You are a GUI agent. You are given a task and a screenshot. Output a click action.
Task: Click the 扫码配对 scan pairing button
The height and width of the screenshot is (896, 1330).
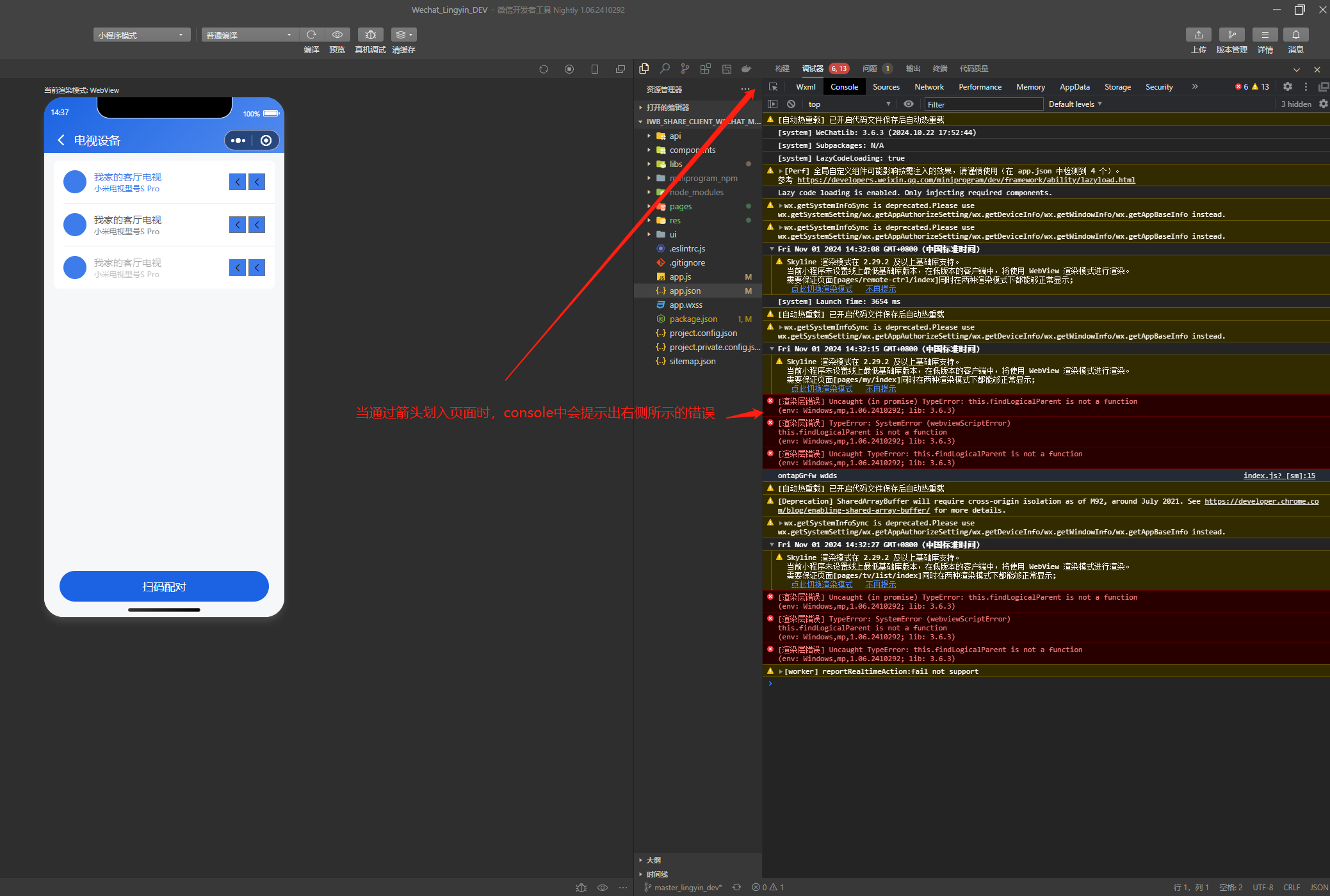164,586
